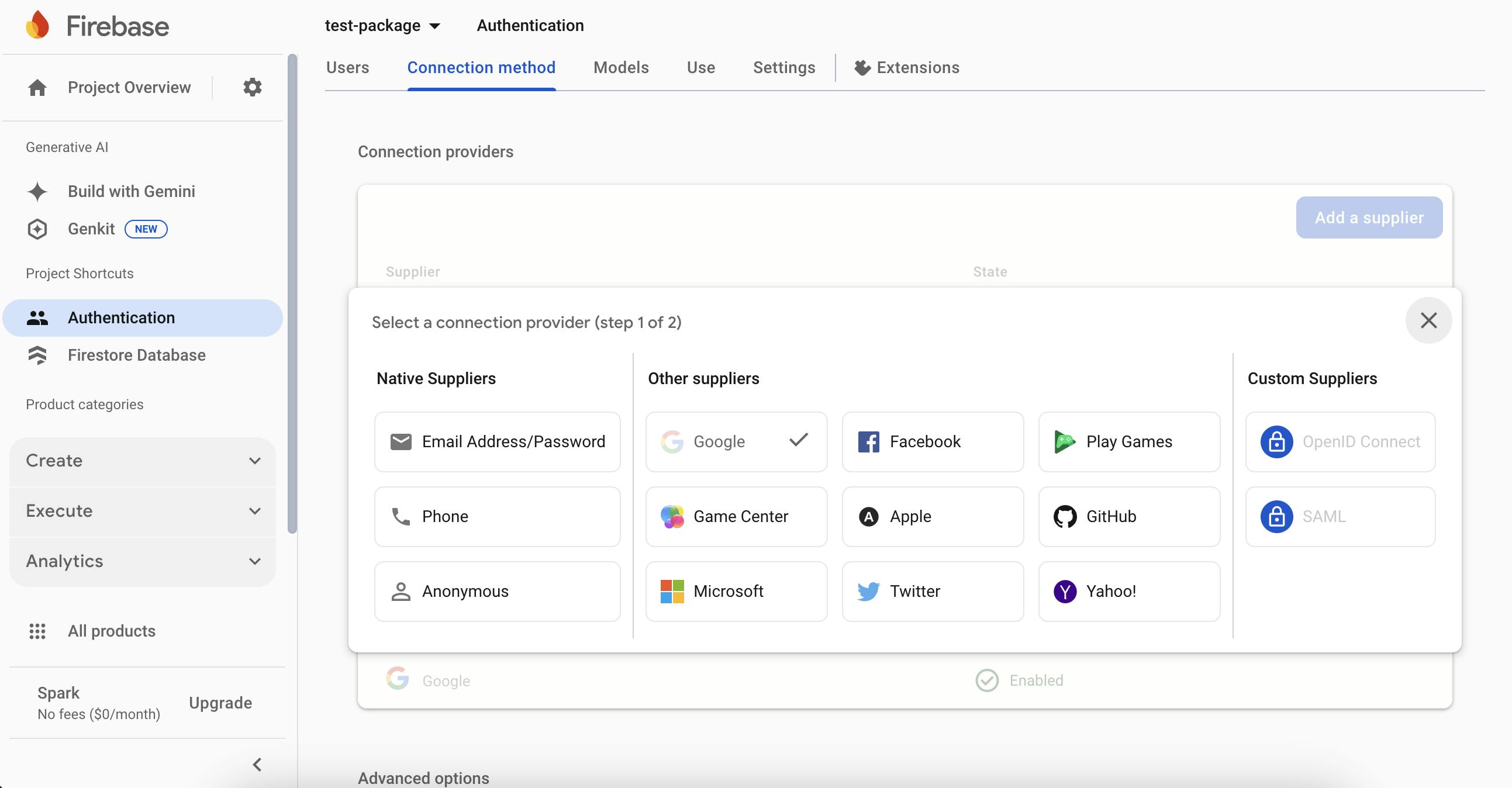Open the Connection method tab
Viewport: 1512px width, 788px height.
pos(481,67)
